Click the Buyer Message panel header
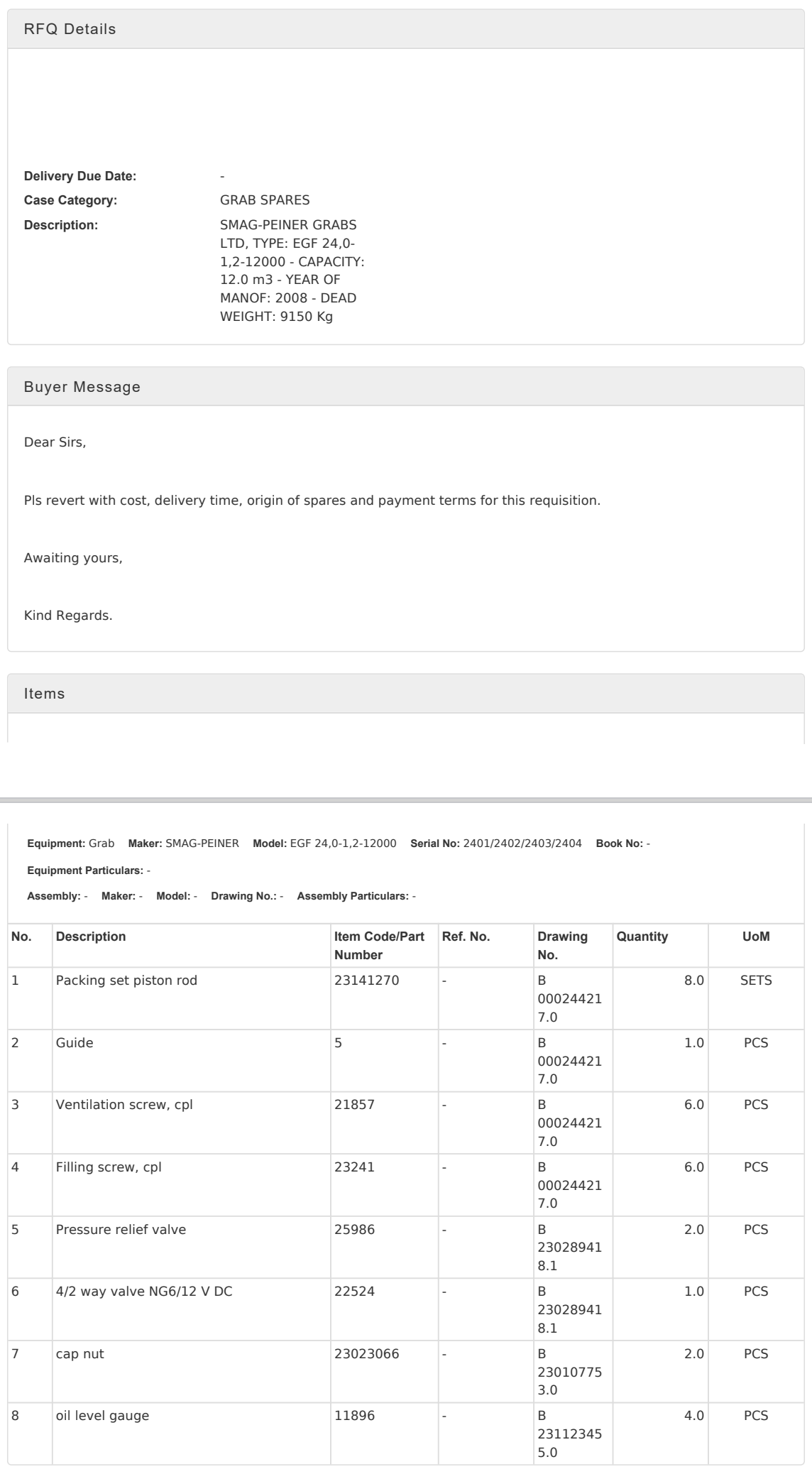Viewport: 812px width, 1474px height. [82, 387]
